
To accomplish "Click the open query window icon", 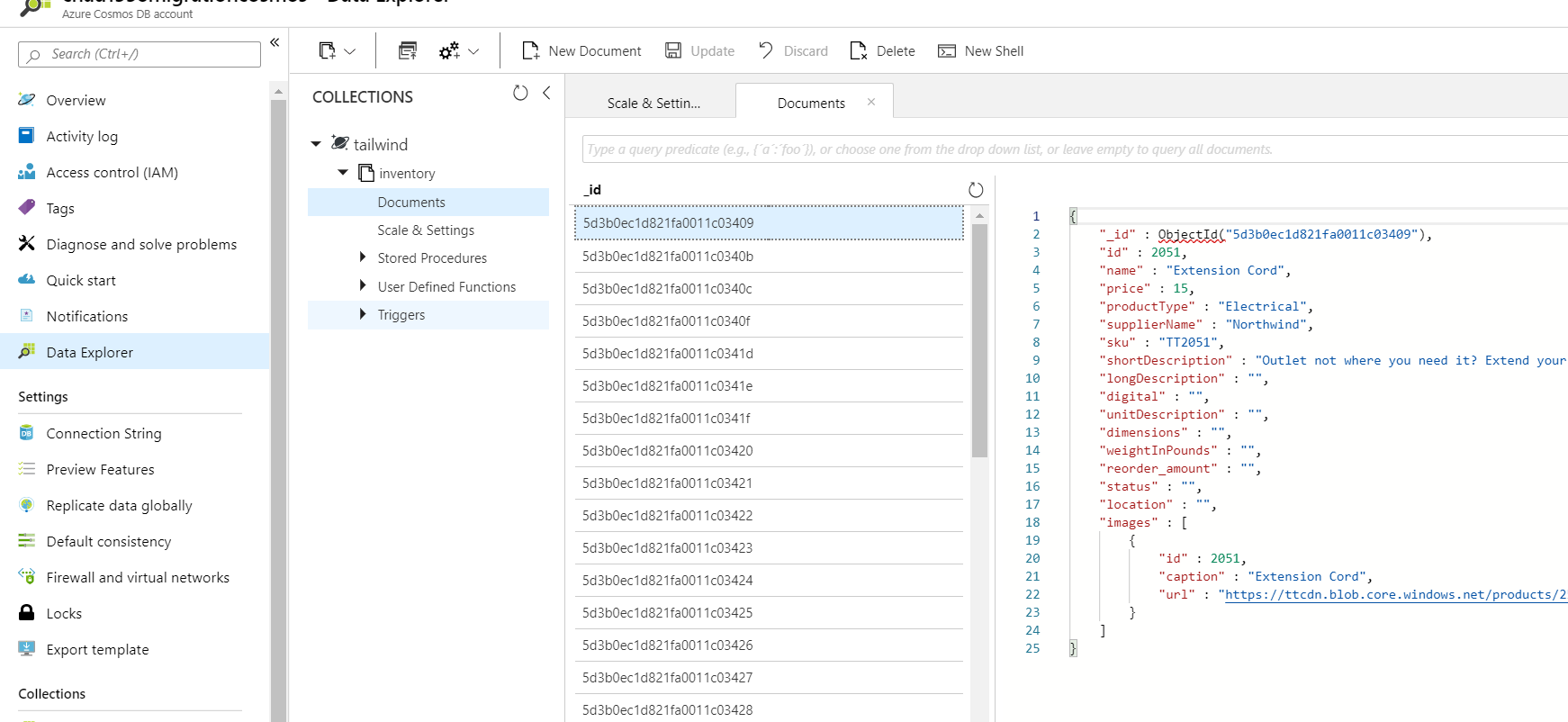I will click(408, 51).
